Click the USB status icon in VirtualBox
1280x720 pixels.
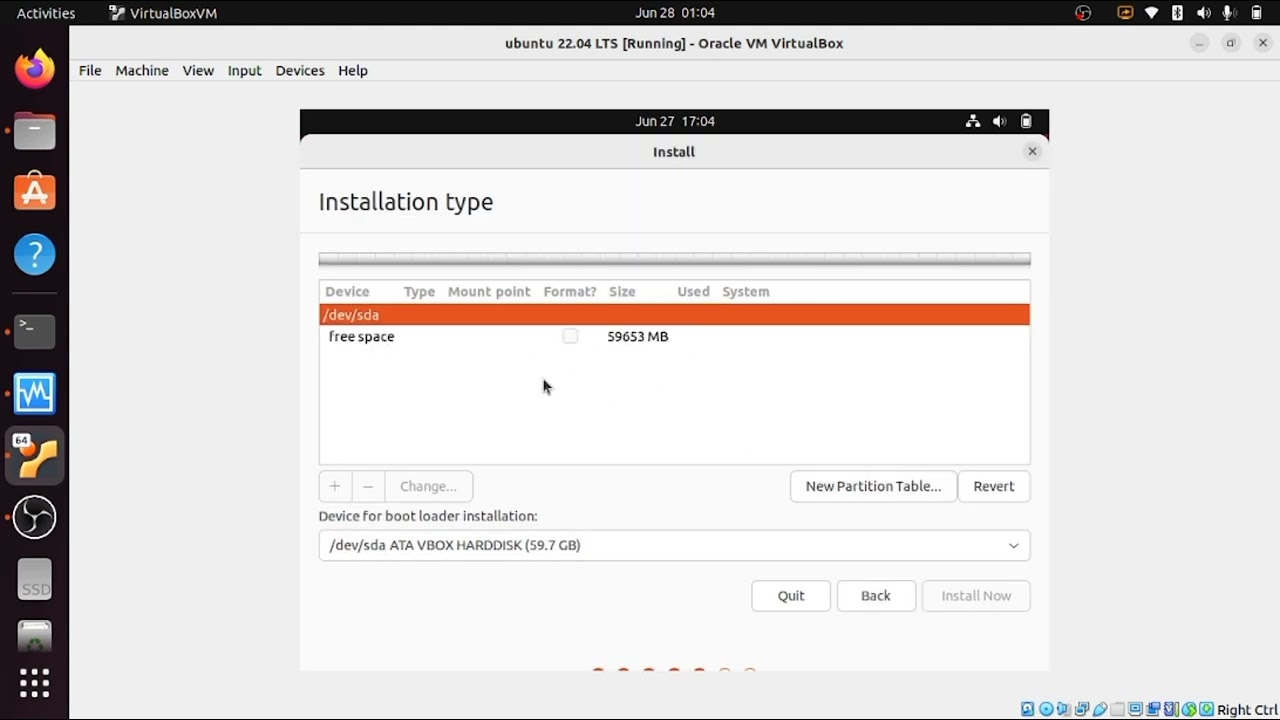1100,710
